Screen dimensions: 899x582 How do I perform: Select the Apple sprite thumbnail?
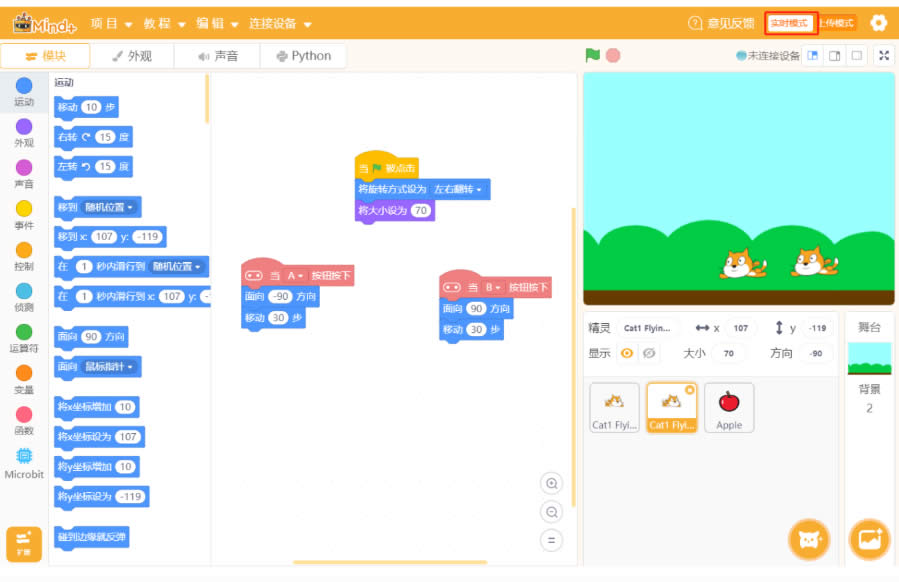[729, 407]
